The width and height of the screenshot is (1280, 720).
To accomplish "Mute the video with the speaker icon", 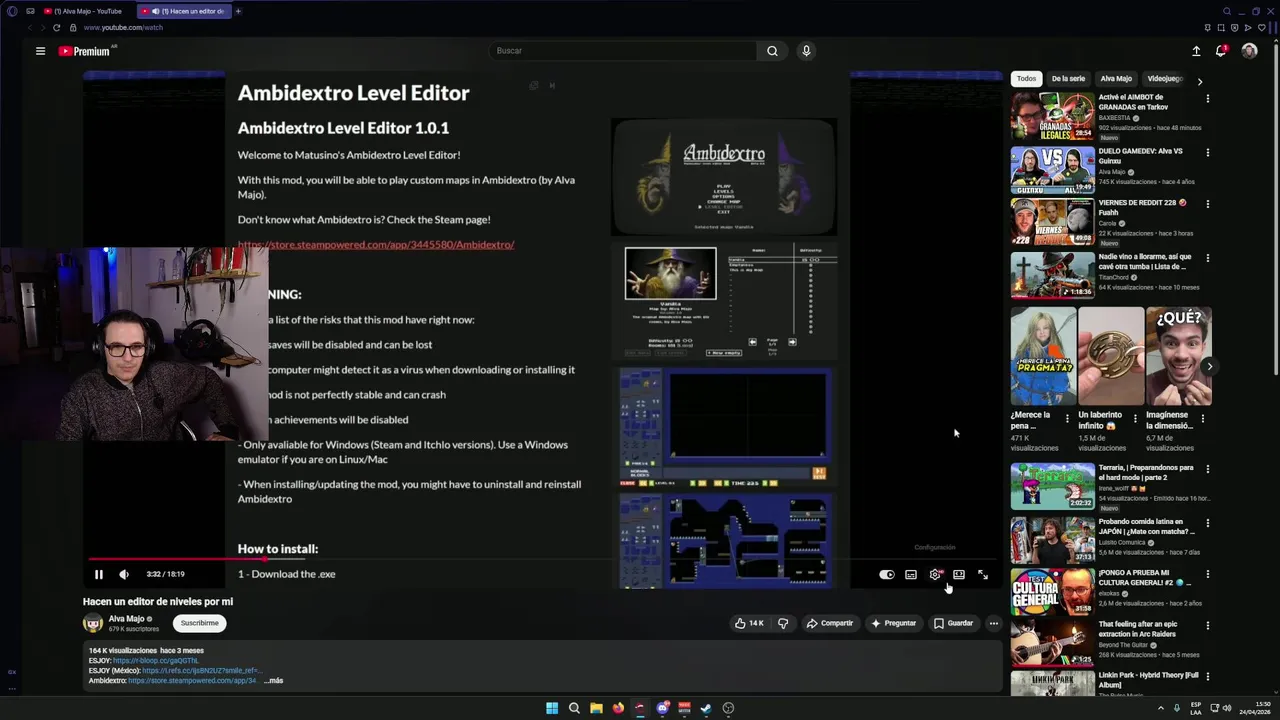I will click(124, 574).
